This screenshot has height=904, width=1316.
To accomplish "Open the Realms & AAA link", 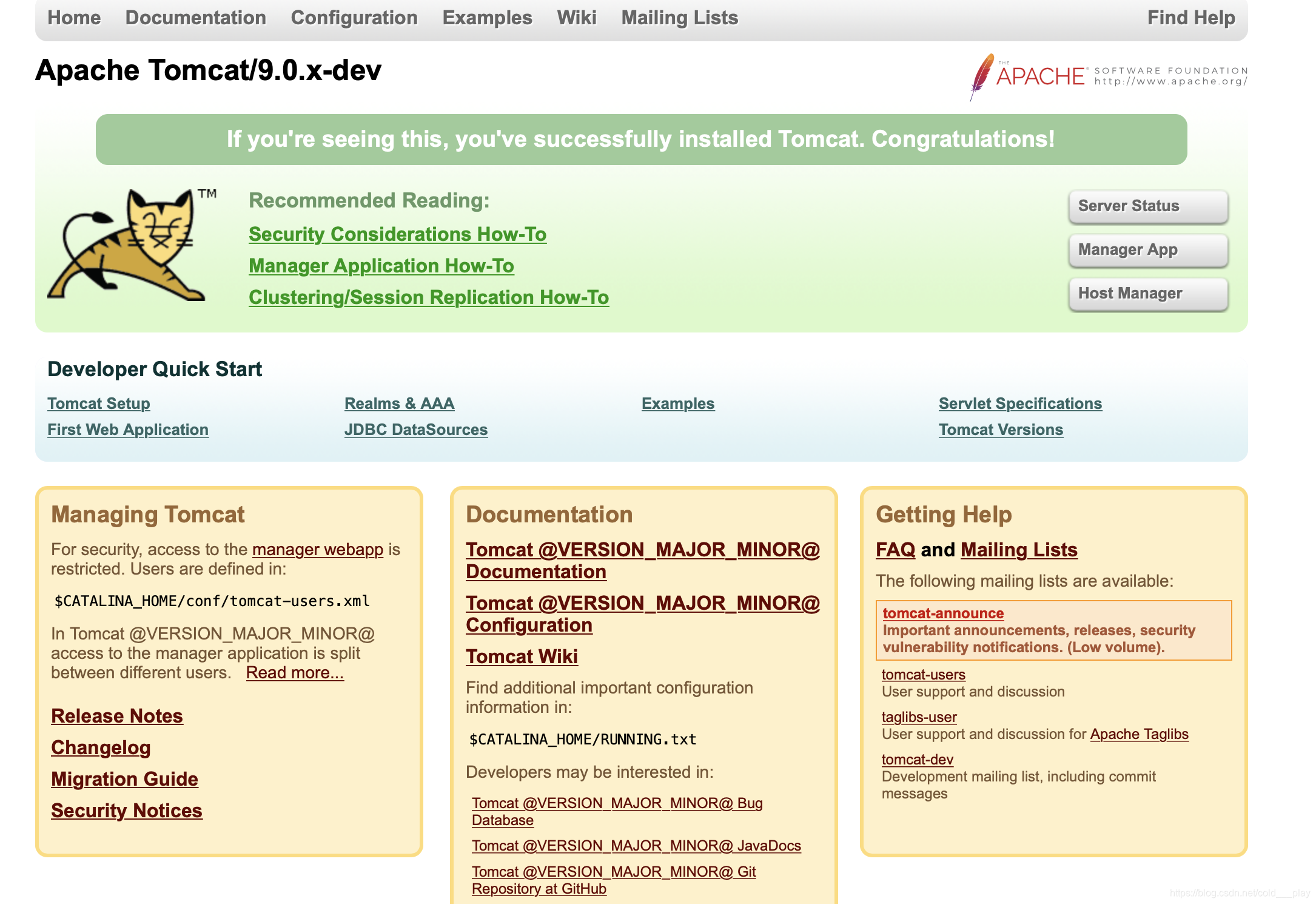I will 400,403.
